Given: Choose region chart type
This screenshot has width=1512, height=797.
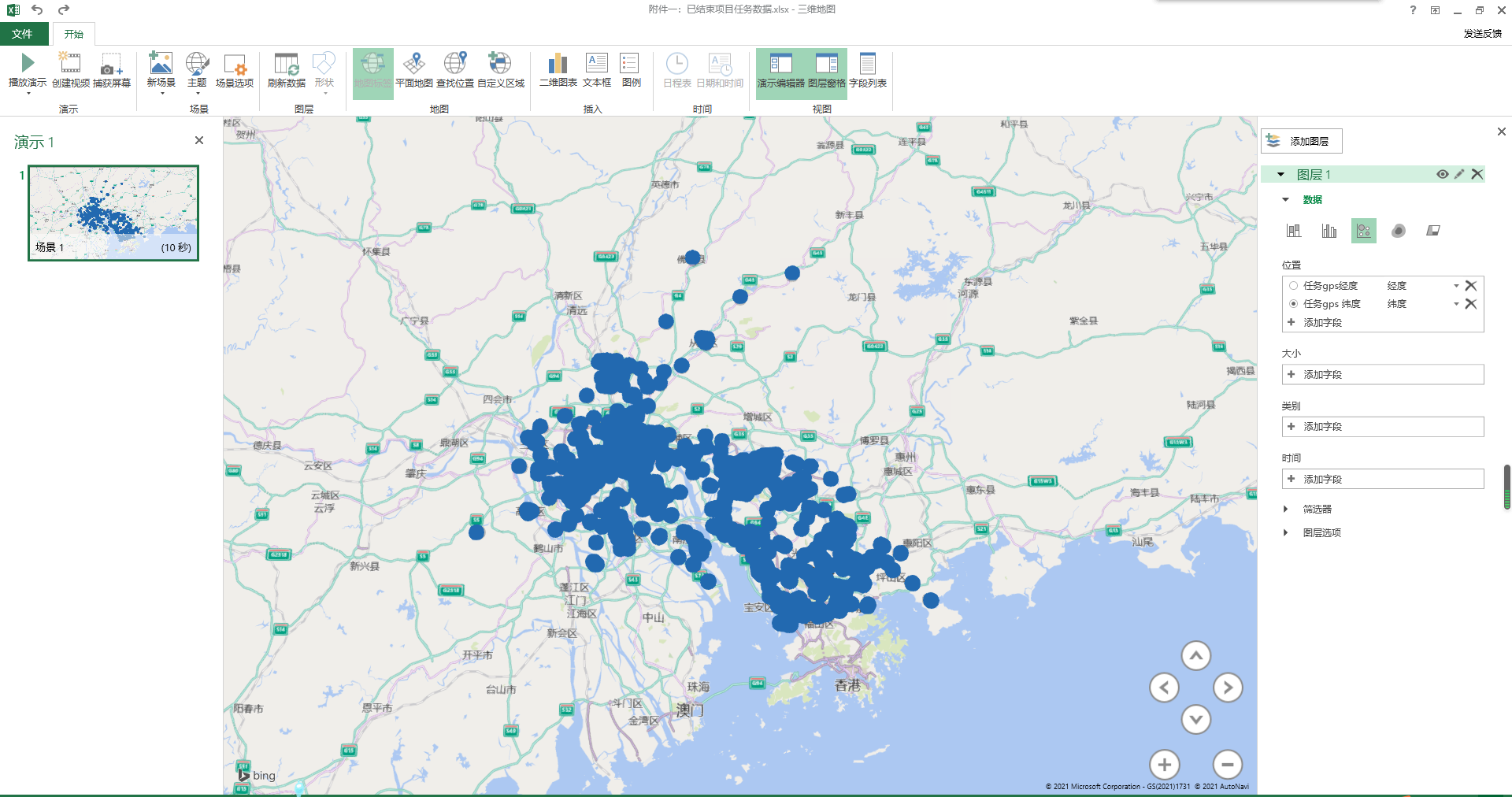Looking at the screenshot, I should pyautogui.click(x=1433, y=231).
